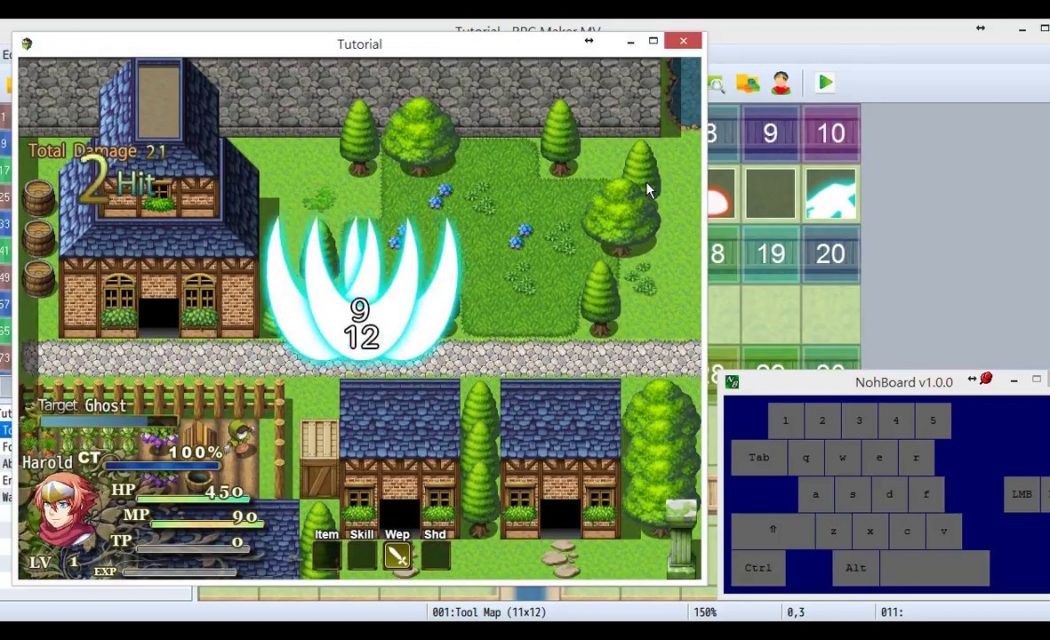Click the double-arrow icon in NohBoard title bar

(x=972, y=379)
